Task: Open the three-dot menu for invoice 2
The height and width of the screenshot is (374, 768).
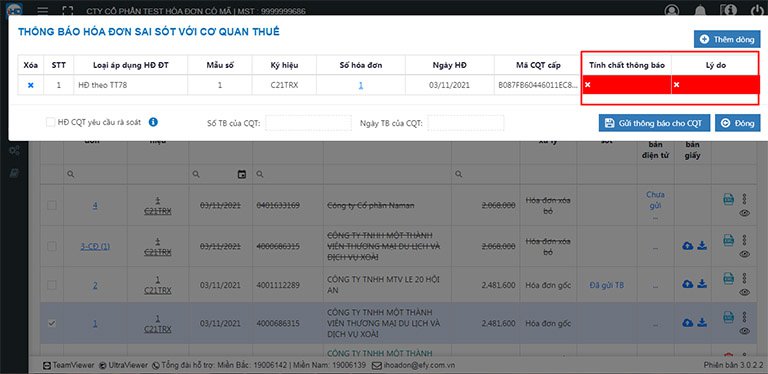Action: tap(744, 278)
